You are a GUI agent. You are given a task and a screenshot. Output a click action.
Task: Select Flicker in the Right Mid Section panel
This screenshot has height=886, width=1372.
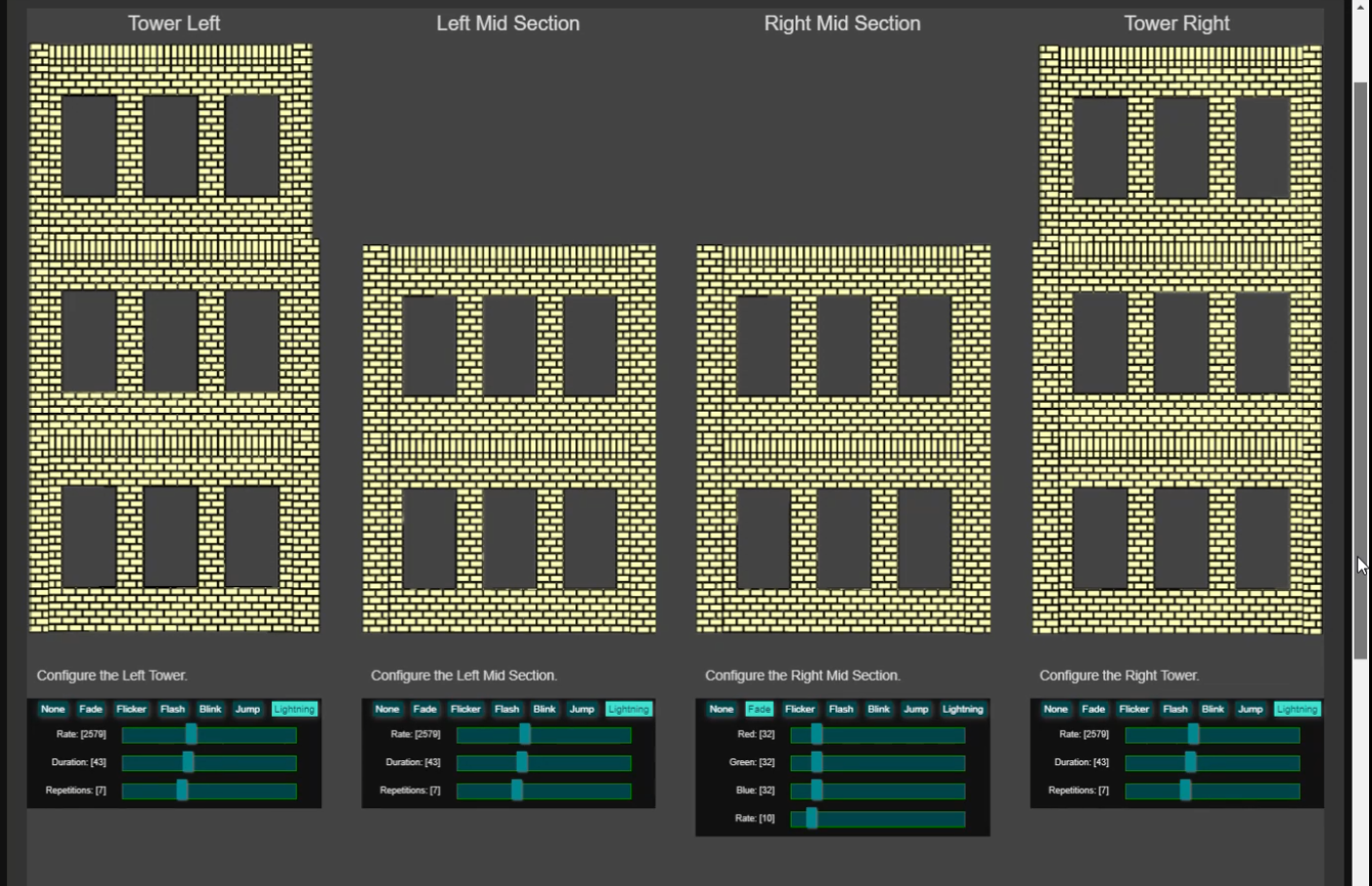(799, 709)
